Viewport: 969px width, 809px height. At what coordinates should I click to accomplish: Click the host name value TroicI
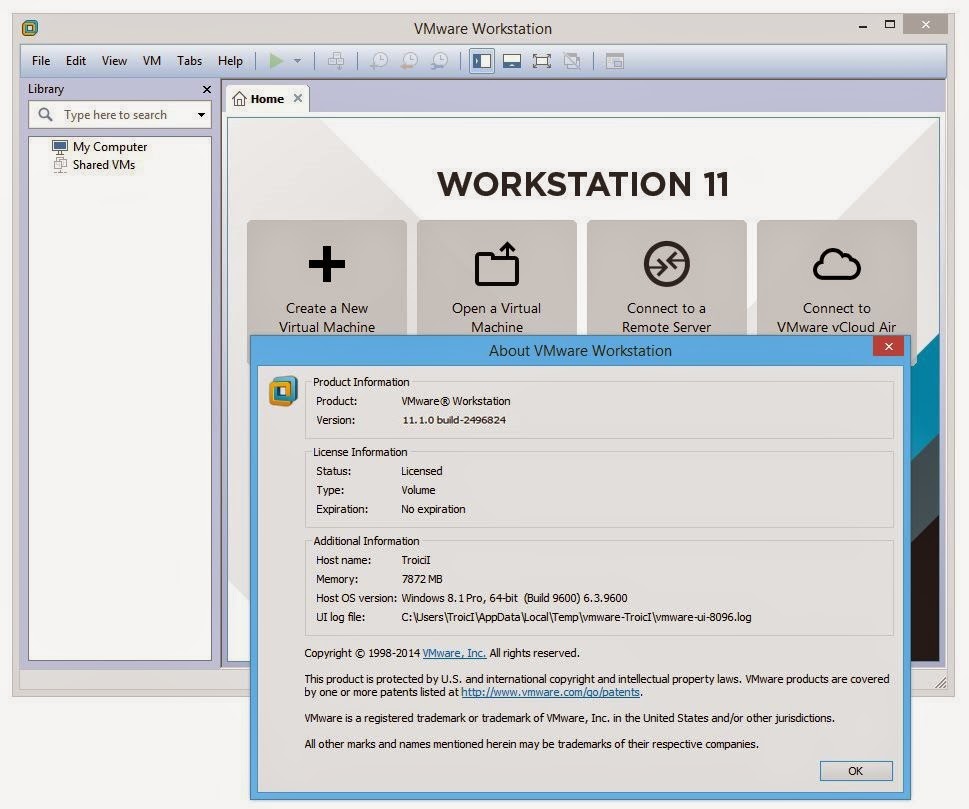pos(416,561)
